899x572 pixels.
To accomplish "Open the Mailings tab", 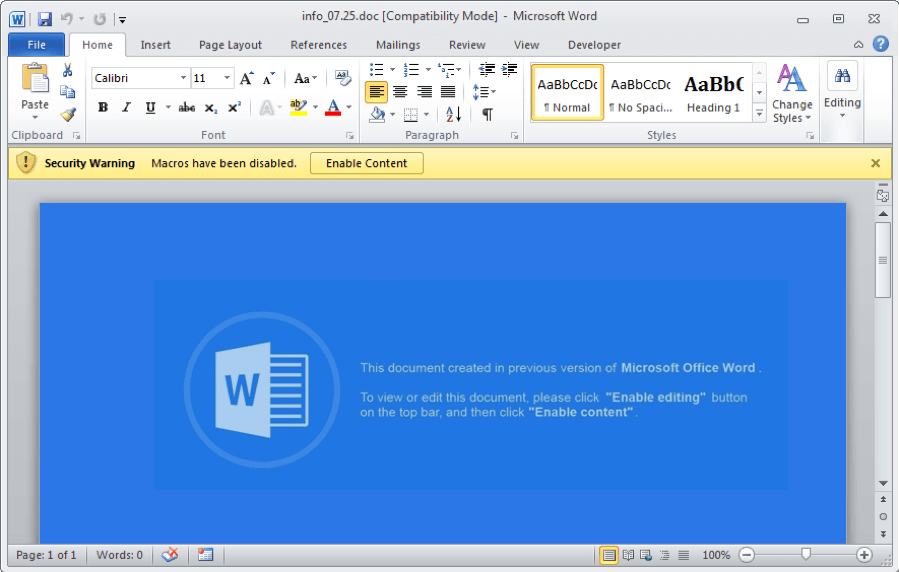I will (x=398, y=45).
